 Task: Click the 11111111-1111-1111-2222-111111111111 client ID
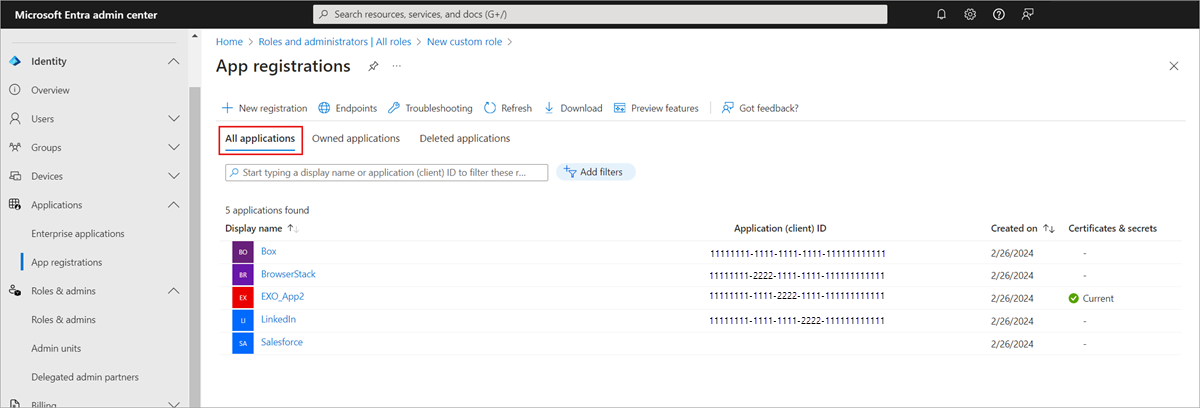(797, 321)
